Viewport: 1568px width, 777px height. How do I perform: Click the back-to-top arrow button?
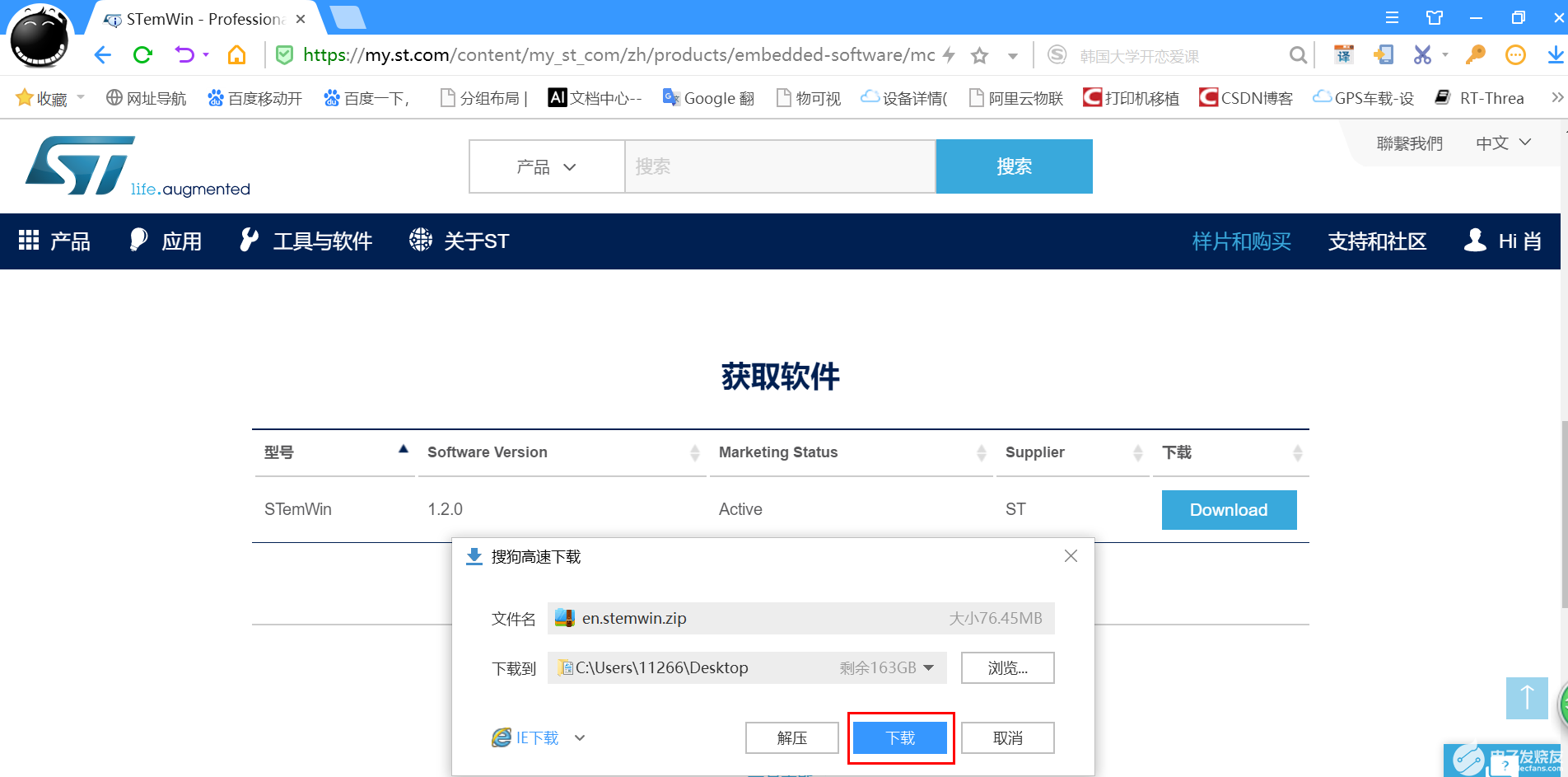pyautogui.click(x=1527, y=698)
